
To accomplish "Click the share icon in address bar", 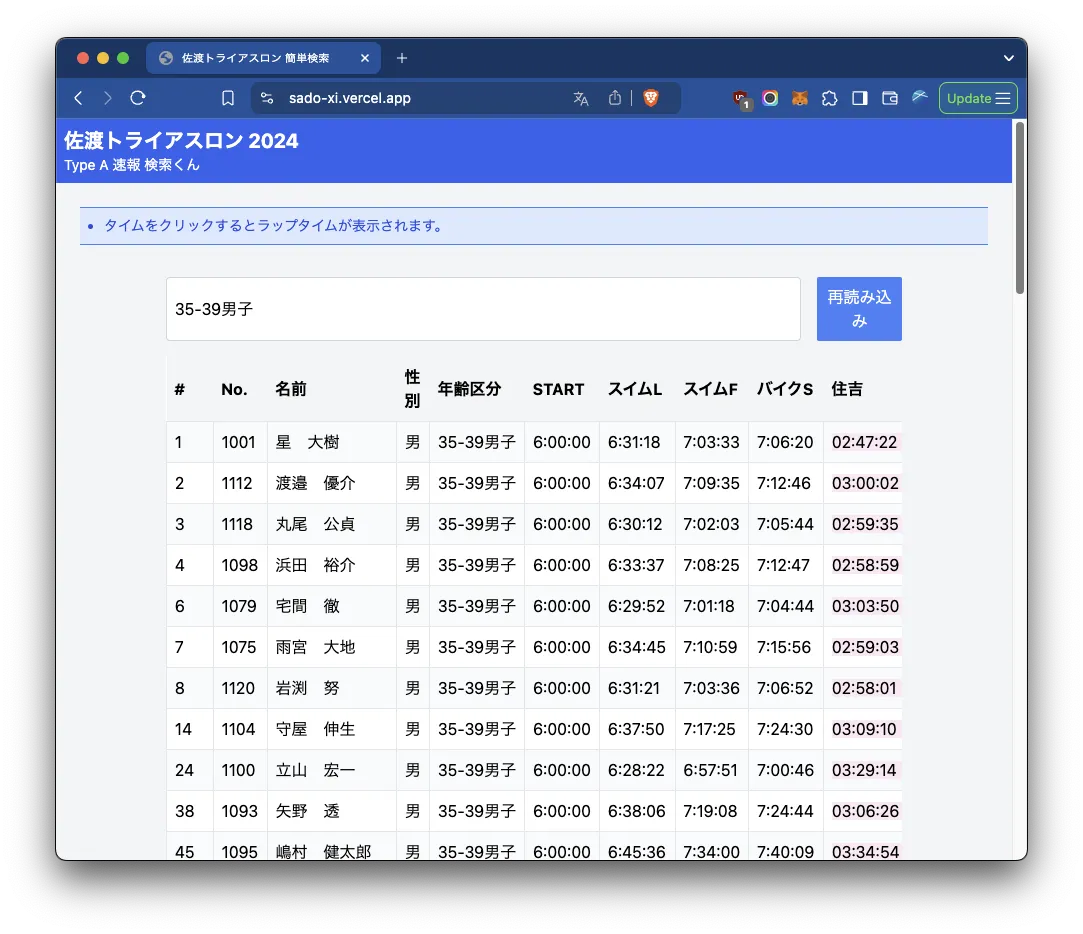I will coord(615,98).
